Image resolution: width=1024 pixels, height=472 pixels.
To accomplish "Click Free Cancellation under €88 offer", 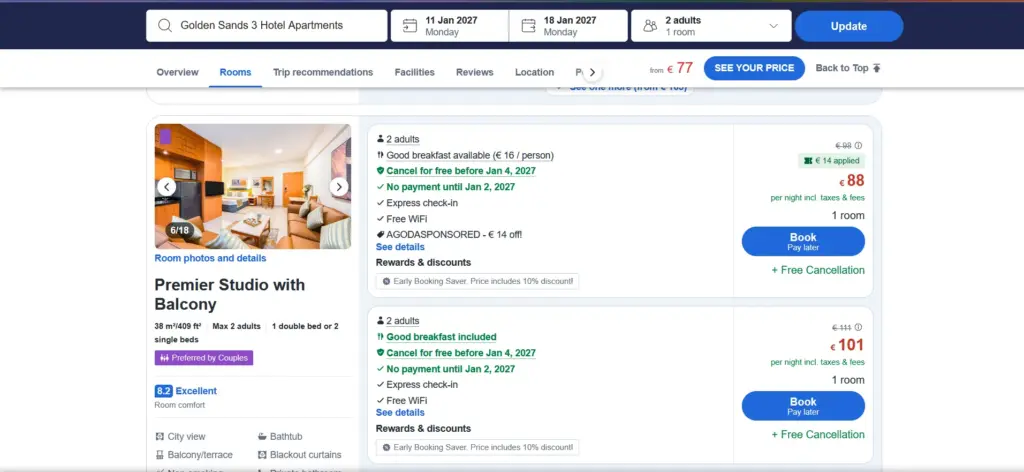I will [x=818, y=270].
